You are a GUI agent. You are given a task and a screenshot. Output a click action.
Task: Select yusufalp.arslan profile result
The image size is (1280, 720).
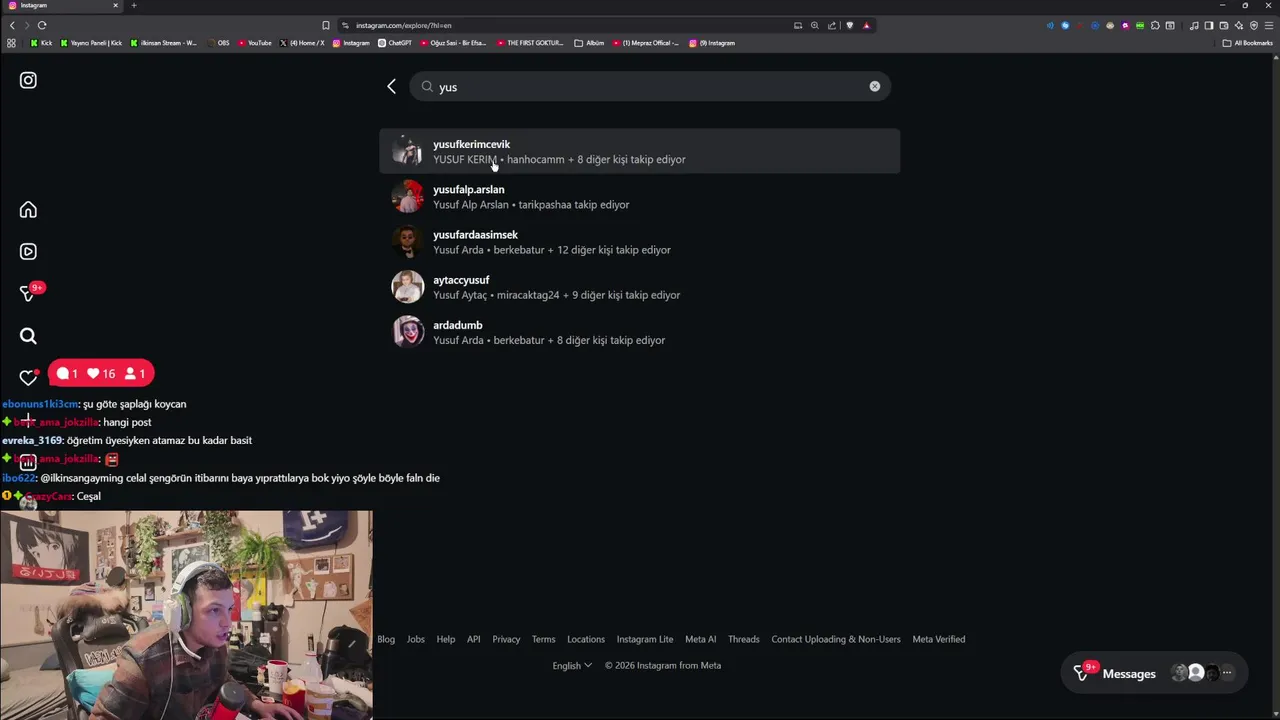[x=640, y=197]
